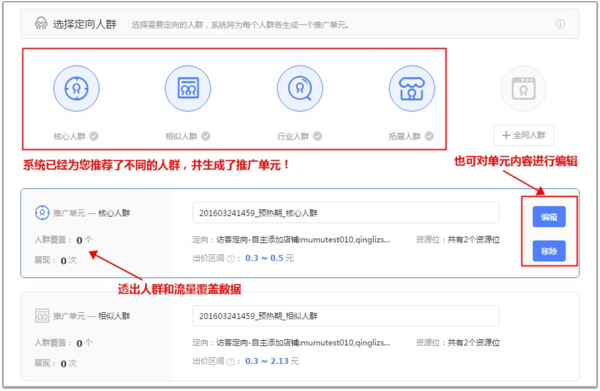Screen dimensions: 600x391
Task: Click 编辑 for 核心人群 unit
Action: tap(549, 217)
